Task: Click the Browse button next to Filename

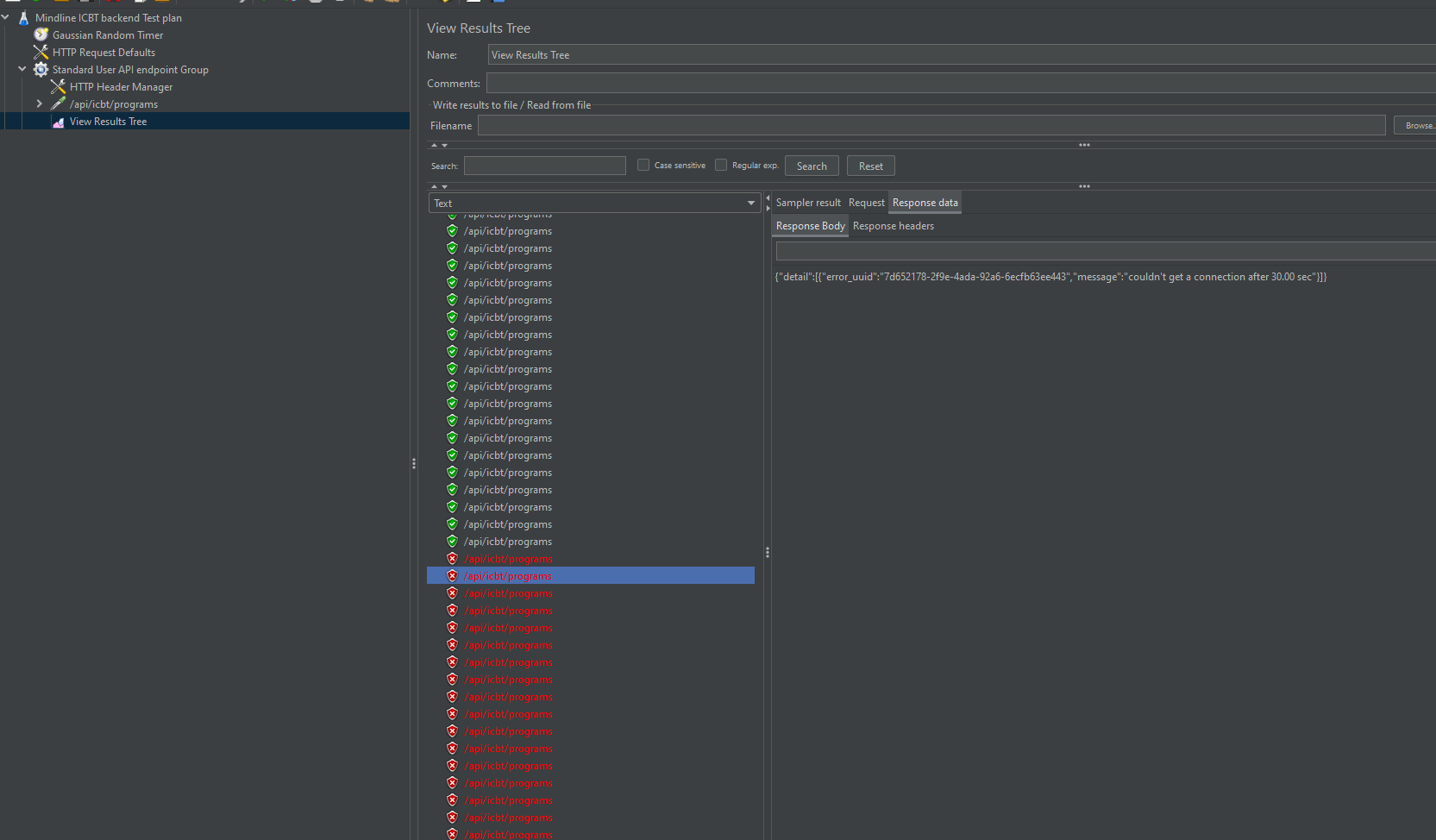Action: point(1416,126)
